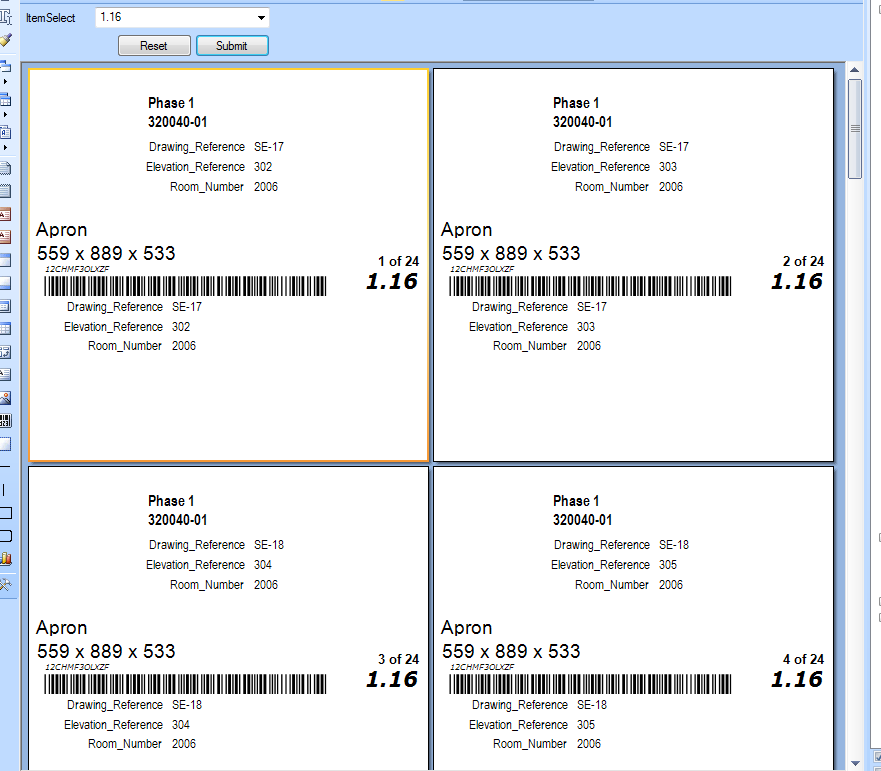Click '559 x 889 x 533' on label 3 of 24
The height and width of the screenshot is (771, 881).
click(x=106, y=651)
